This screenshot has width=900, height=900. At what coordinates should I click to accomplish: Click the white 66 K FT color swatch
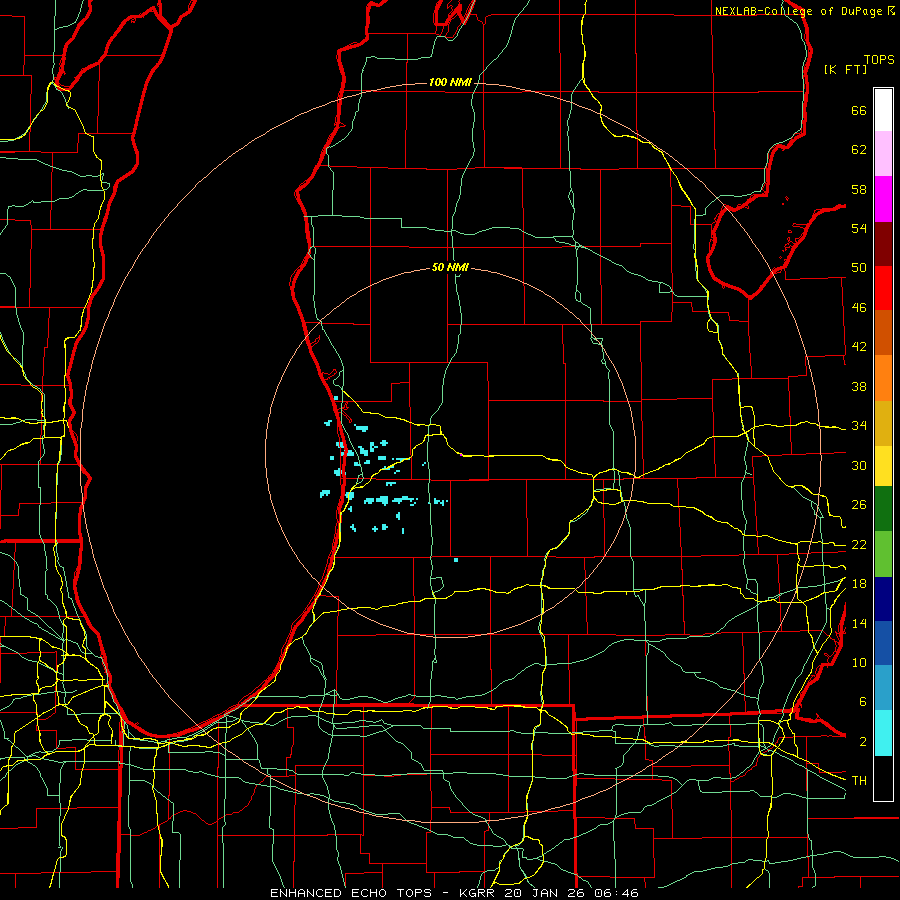883,110
